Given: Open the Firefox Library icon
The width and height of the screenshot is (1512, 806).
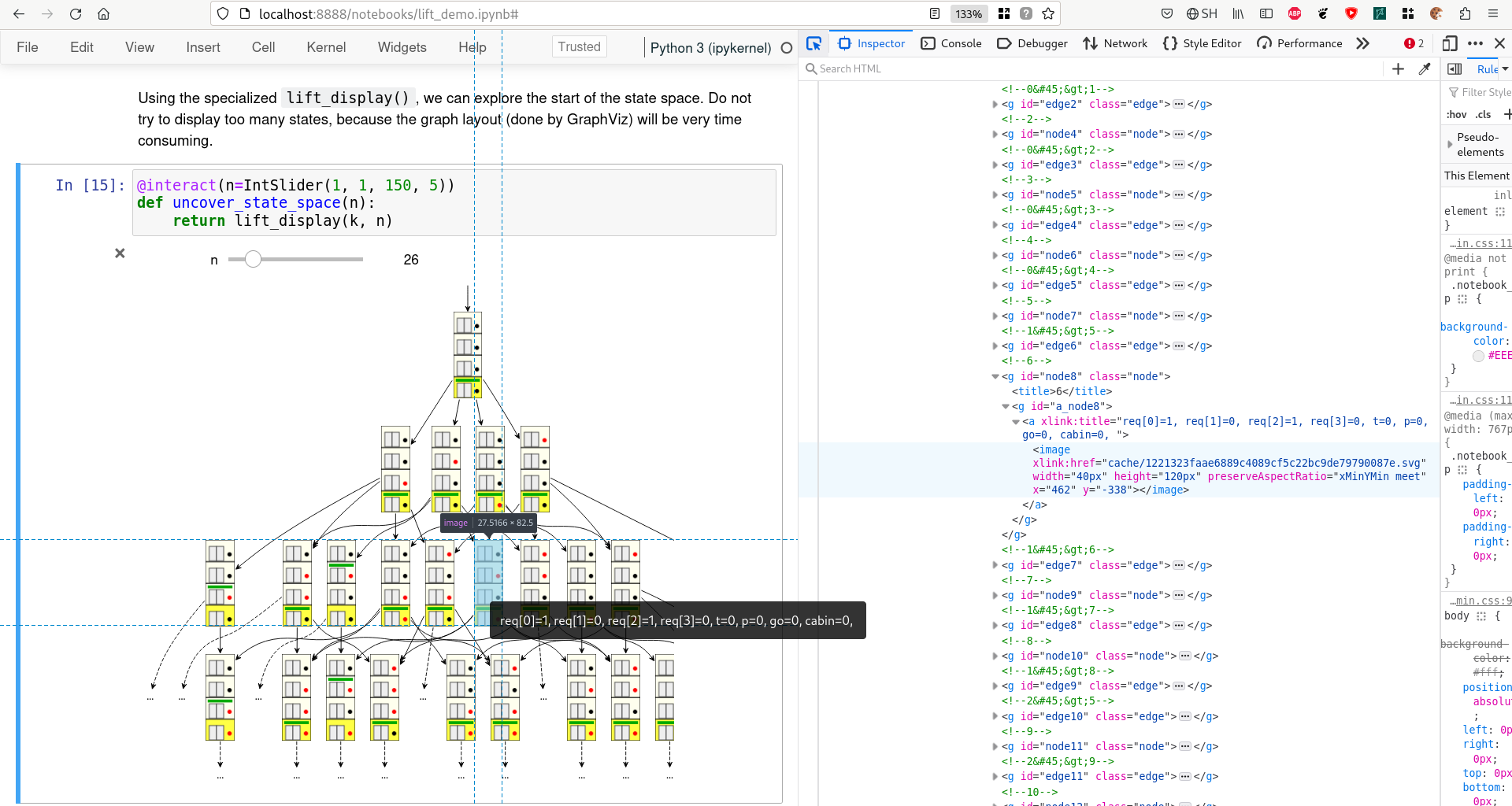Looking at the screenshot, I should [x=1236, y=13].
